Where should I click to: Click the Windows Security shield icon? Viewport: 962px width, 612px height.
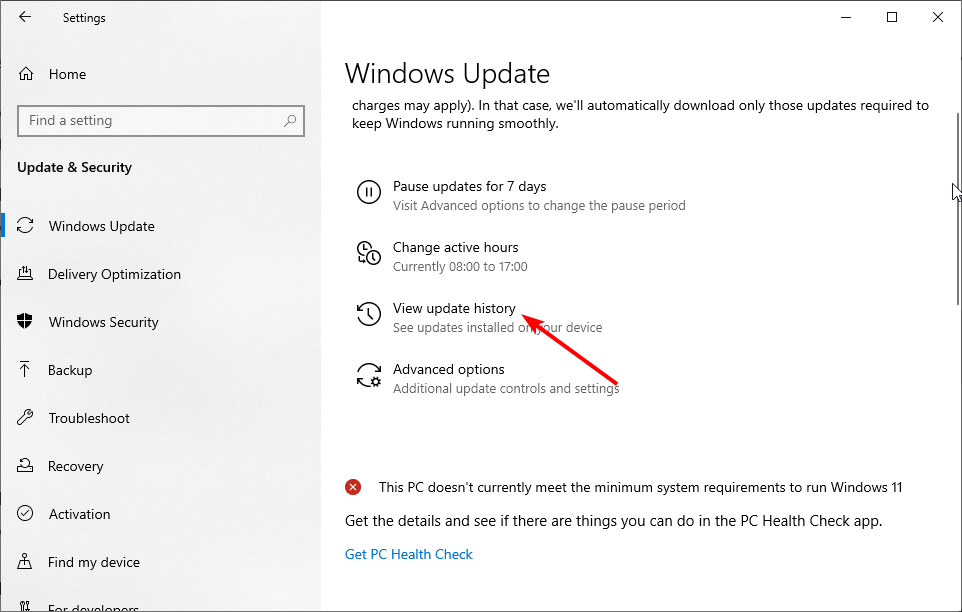(25, 321)
